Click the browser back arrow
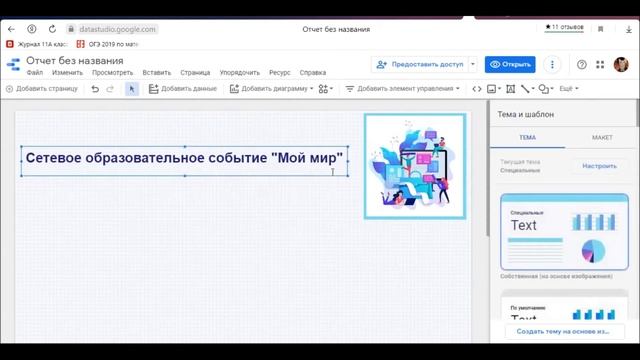This screenshot has width=640, height=360. [11, 29]
